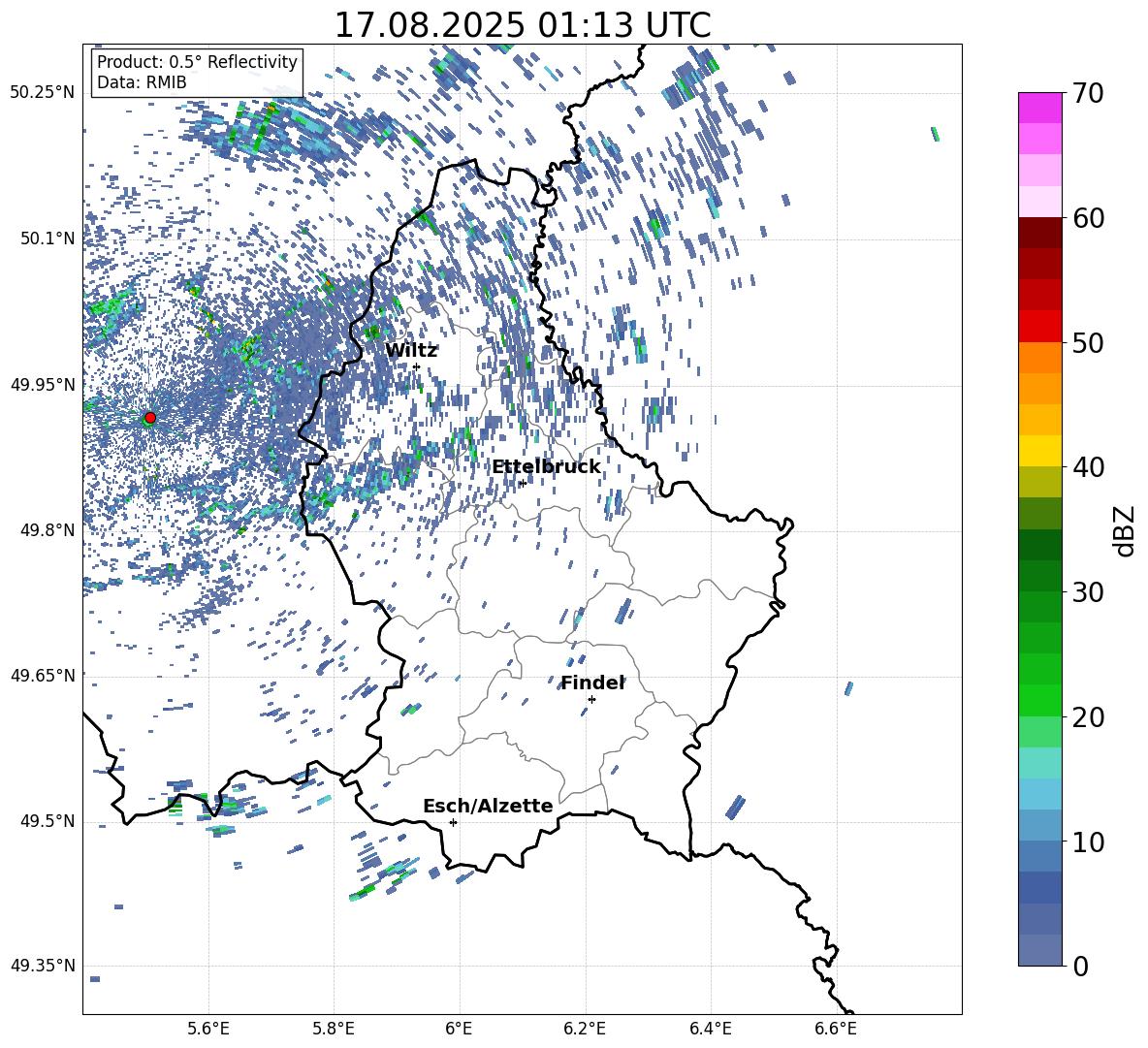Click the 6°E longitude label
Image resolution: width=1148 pixels, height=1048 pixels.
[459, 1029]
